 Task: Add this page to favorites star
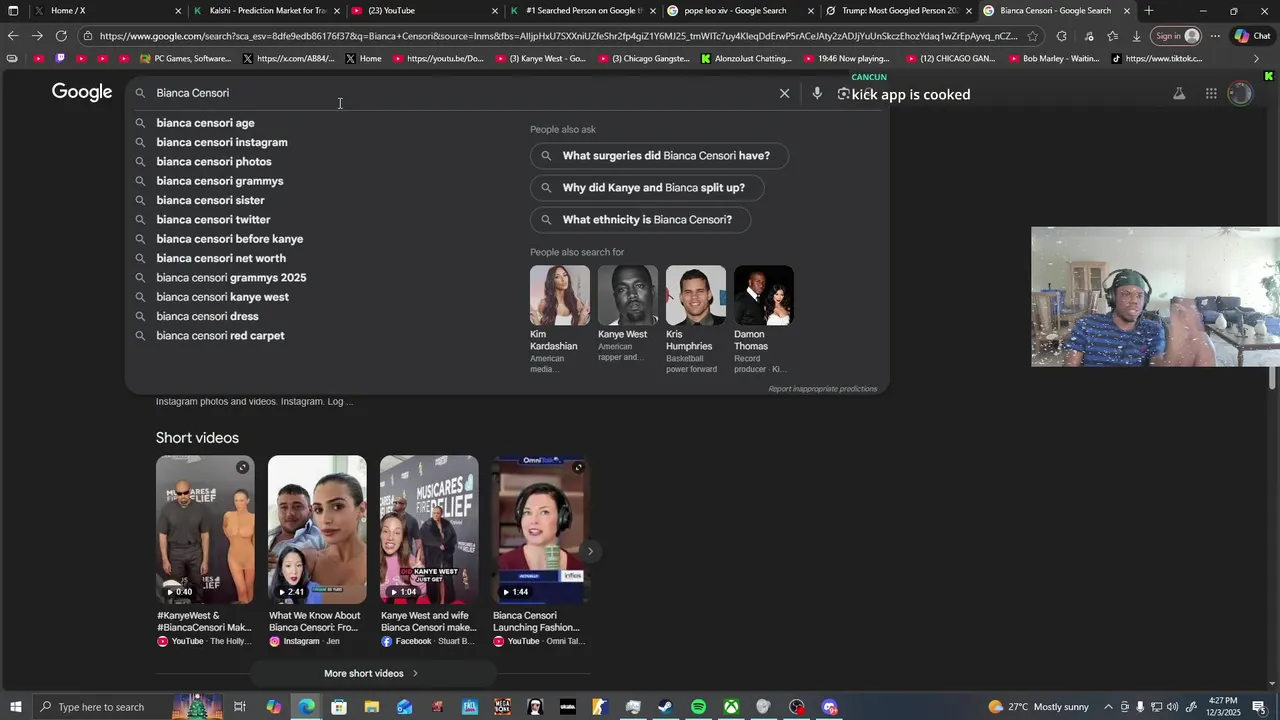(x=1033, y=36)
